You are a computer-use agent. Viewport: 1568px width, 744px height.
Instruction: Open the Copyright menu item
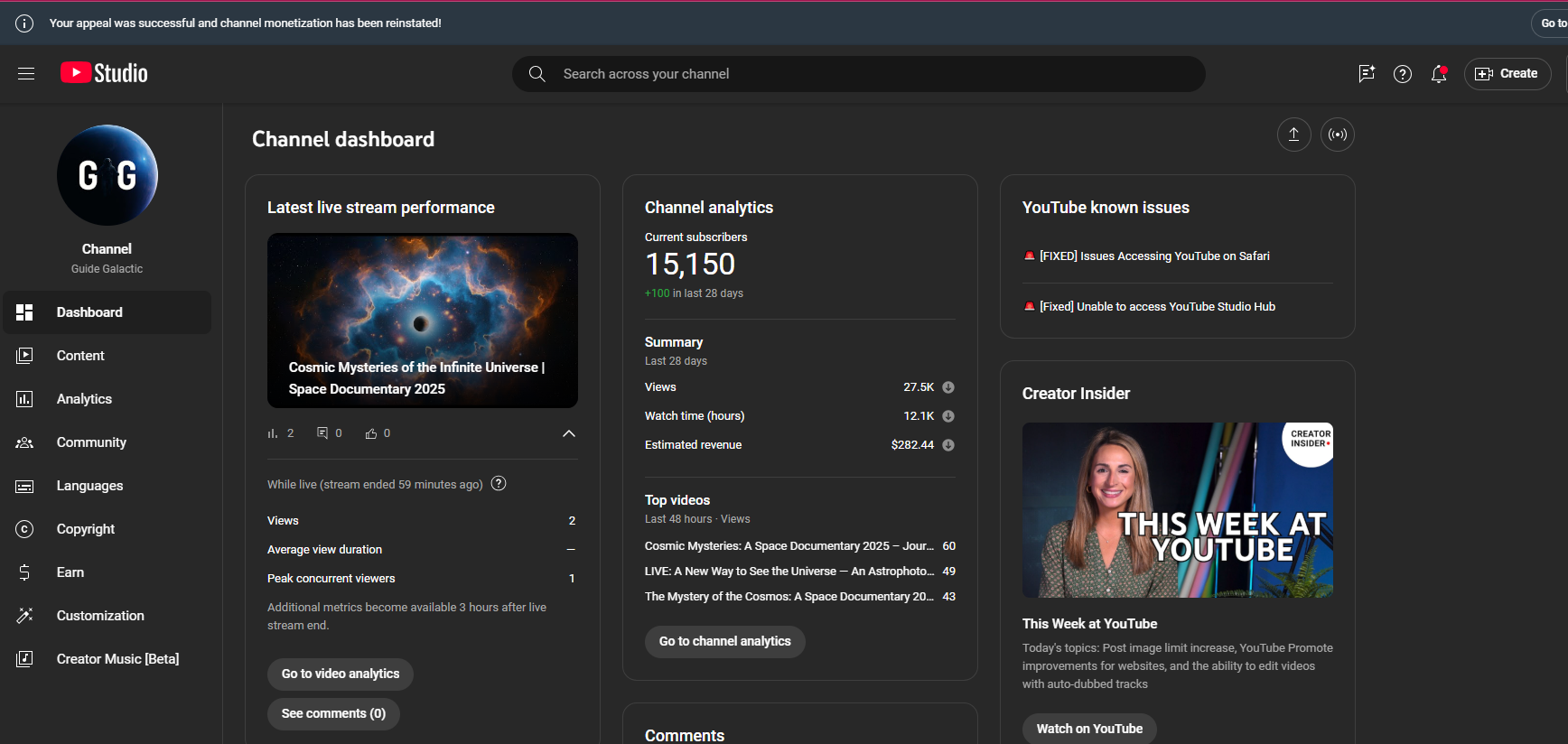tap(107, 529)
